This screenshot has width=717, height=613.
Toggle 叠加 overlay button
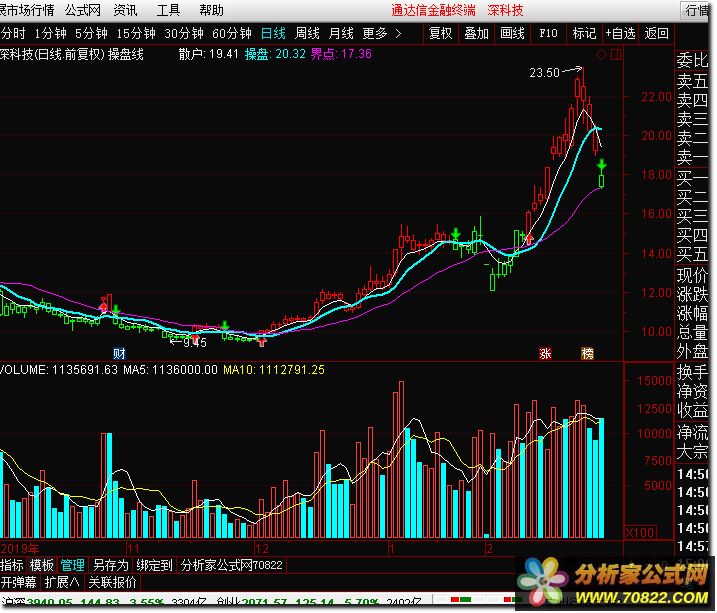476,33
